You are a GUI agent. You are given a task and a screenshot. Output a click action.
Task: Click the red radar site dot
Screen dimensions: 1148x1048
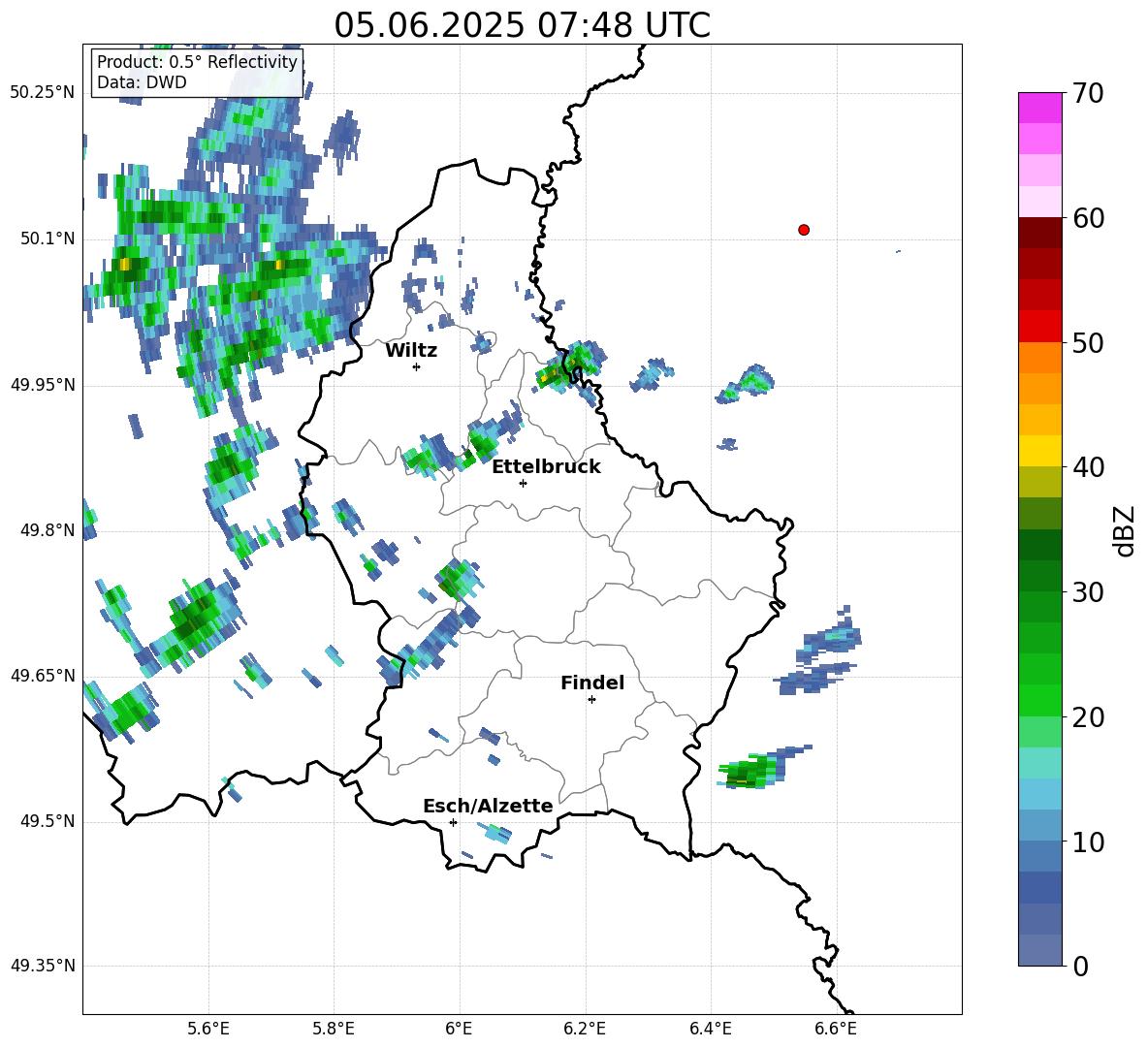pos(804,230)
